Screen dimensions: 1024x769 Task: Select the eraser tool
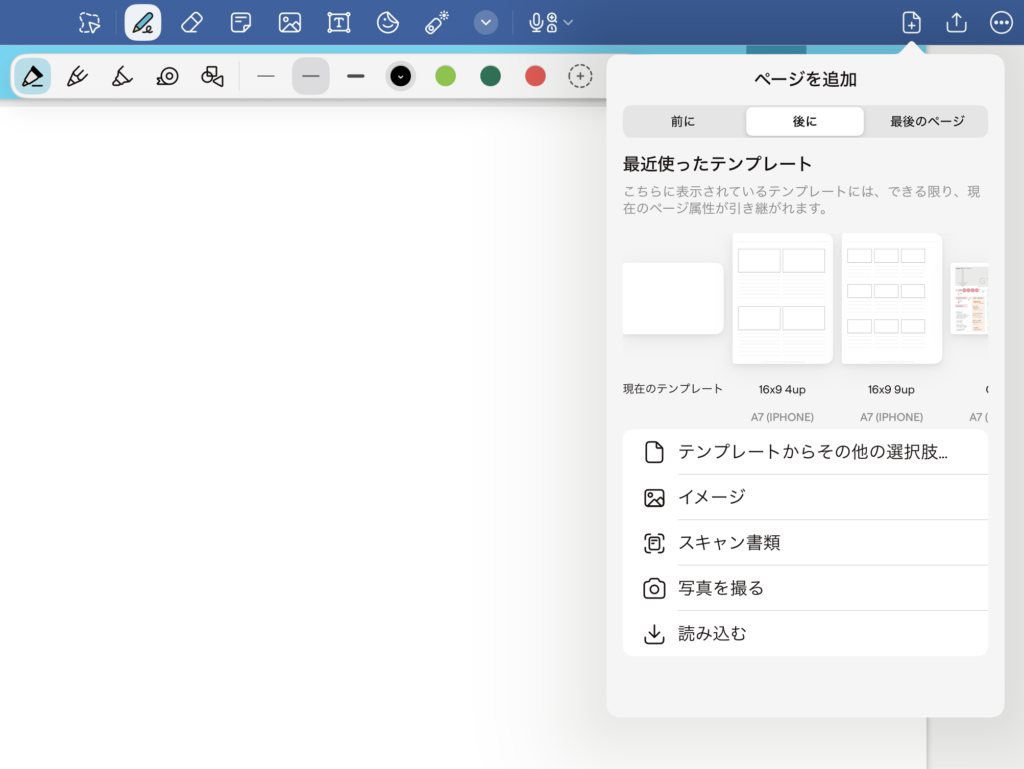pos(193,22)
